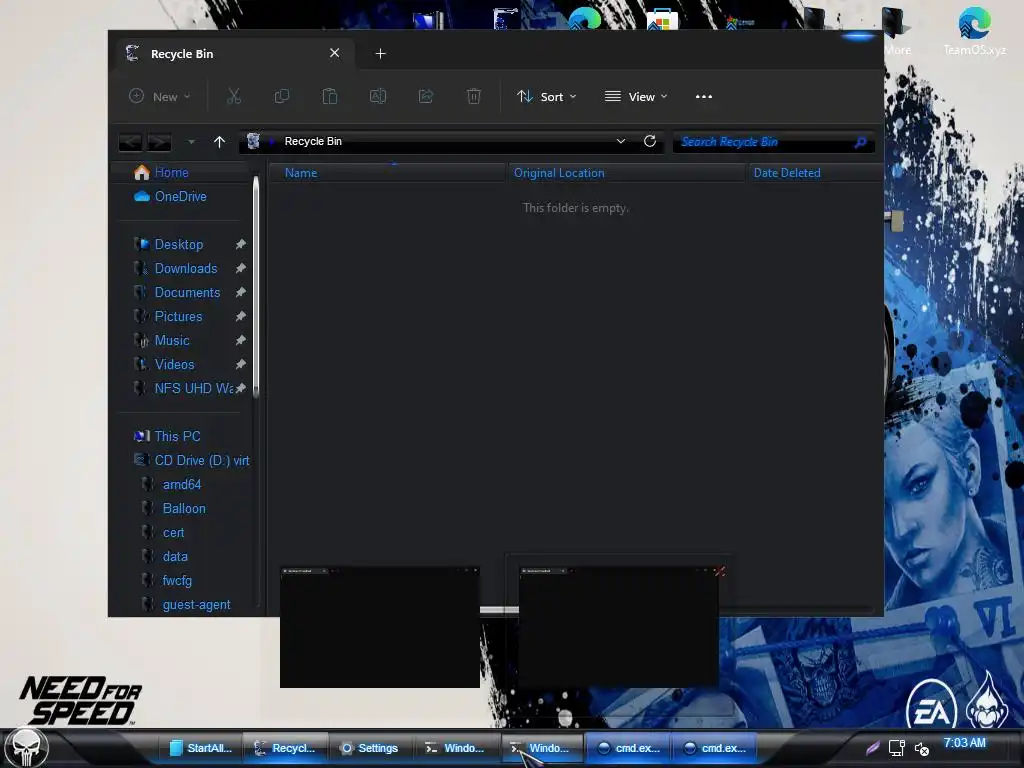The height and width of the screenshot is (768, 1024).
Task: Open the View dropdown menu
Action: click(636, 97)
